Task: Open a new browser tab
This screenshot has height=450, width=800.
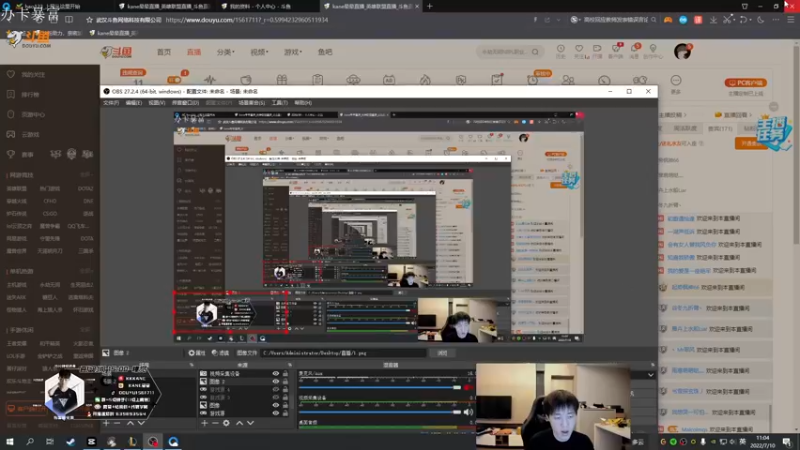Action: click(x=430, y=6)
